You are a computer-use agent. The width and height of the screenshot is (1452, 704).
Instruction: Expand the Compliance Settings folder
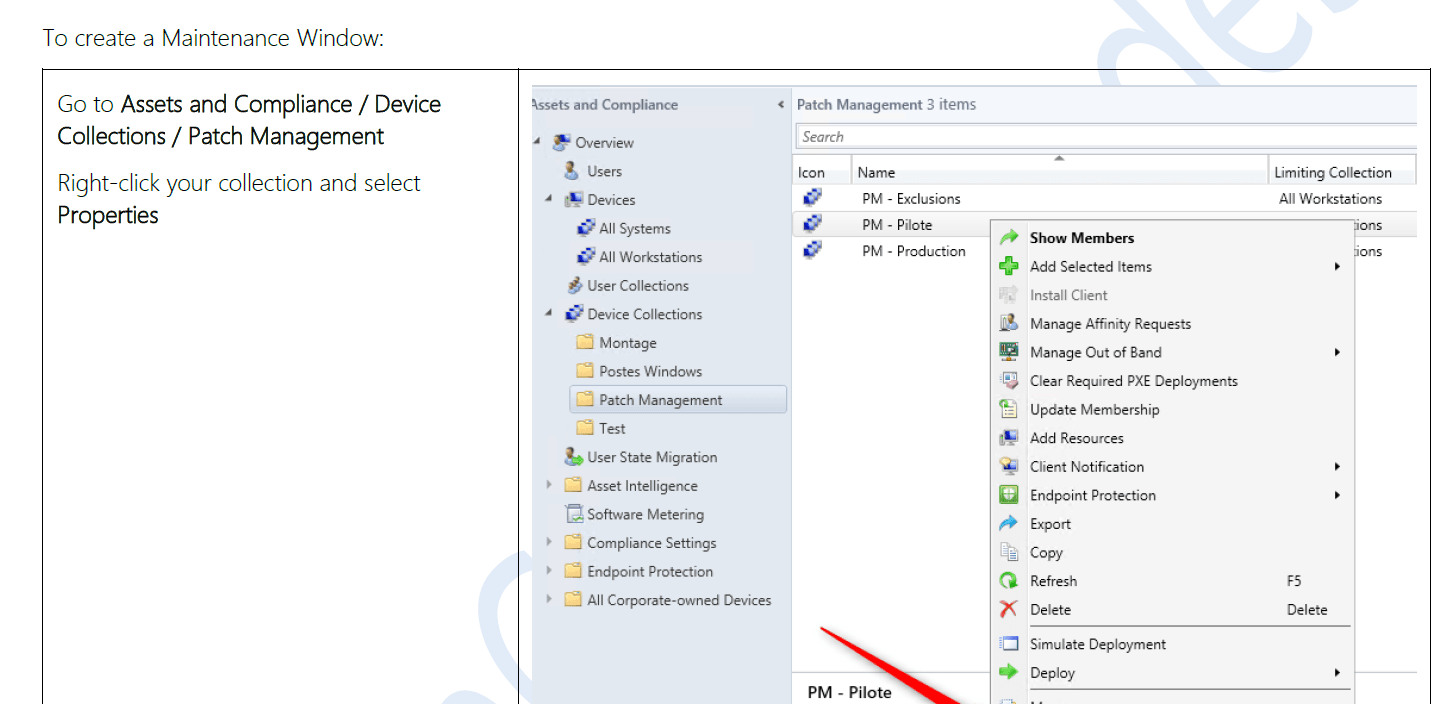coord(548,542)
